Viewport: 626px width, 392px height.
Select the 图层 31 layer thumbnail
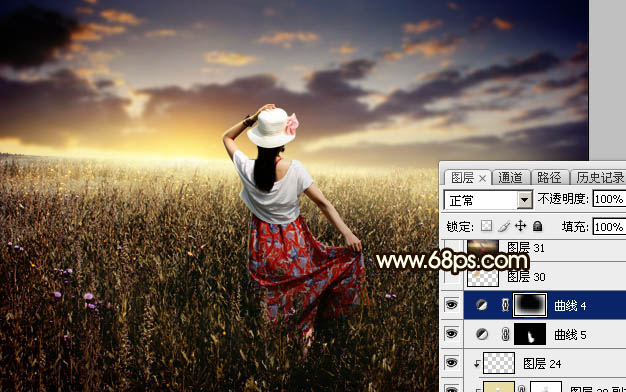point(483,248)
